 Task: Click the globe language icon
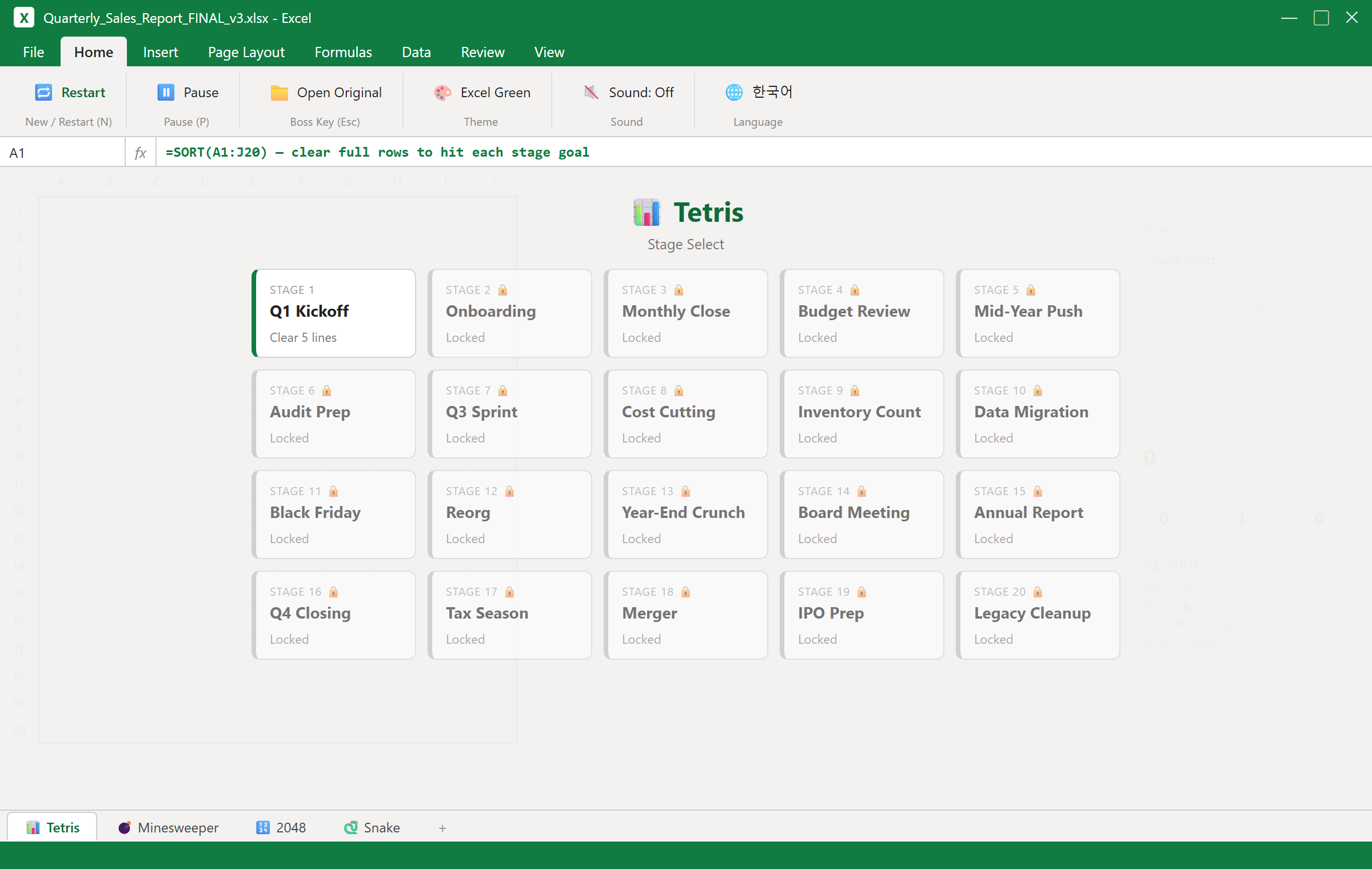pyautogui.click(x=734, y=92)
